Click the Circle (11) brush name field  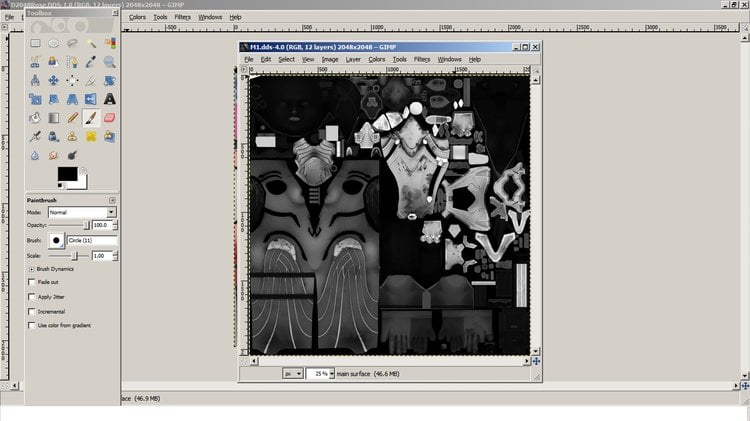[92, 240]
